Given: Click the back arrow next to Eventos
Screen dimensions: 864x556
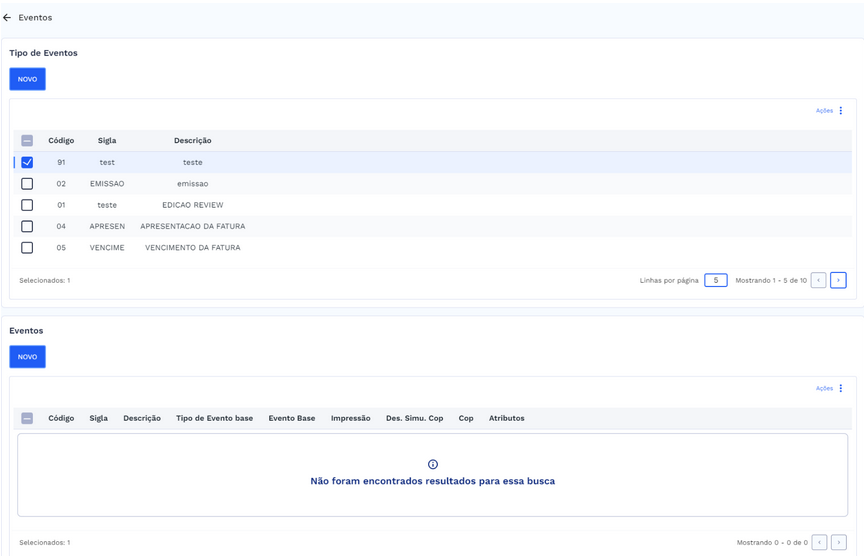Looking at the screenshot, I should [x=7, y=18].
